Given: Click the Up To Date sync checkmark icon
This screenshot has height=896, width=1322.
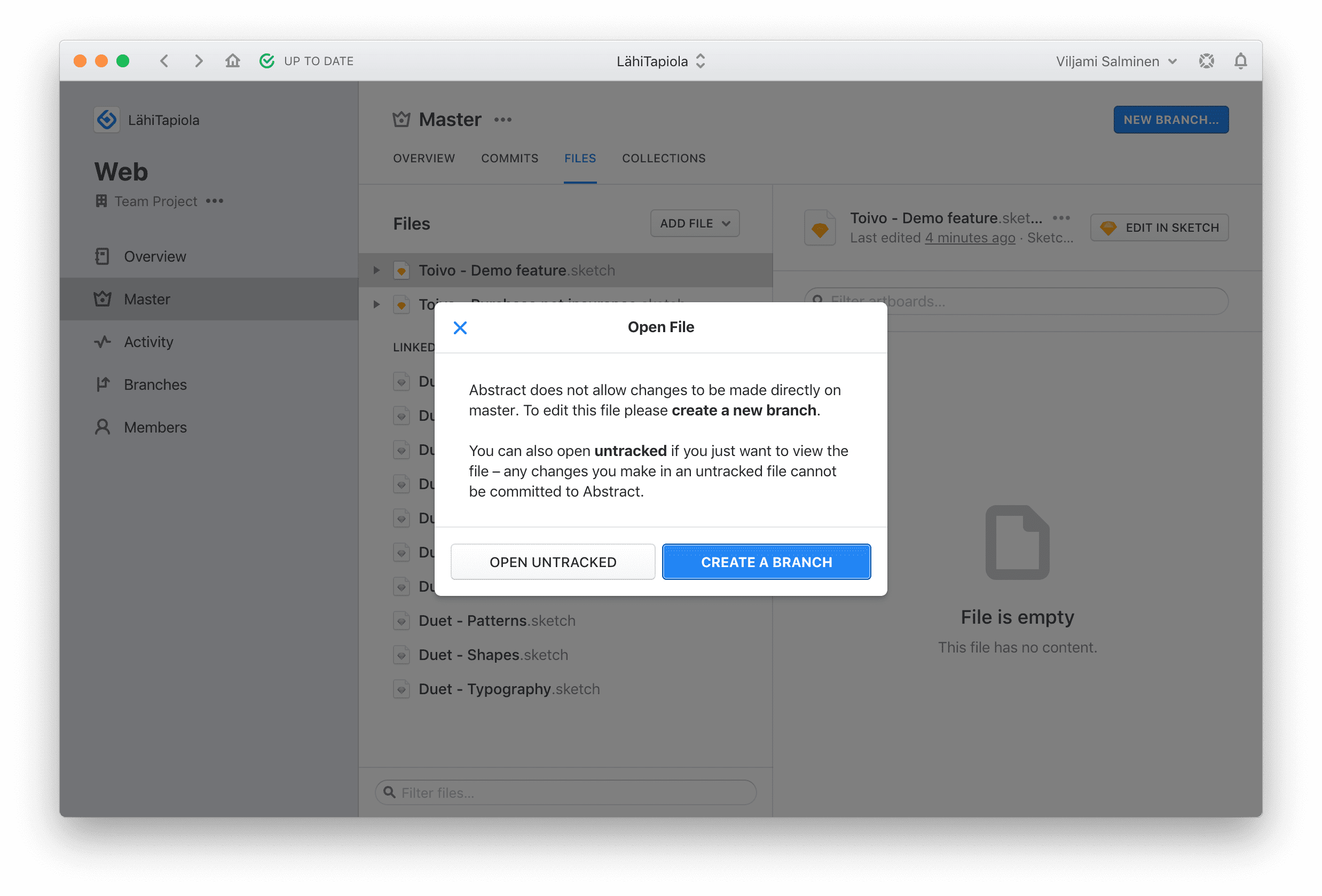Looking at the screenshot, I should click(267, 61).
